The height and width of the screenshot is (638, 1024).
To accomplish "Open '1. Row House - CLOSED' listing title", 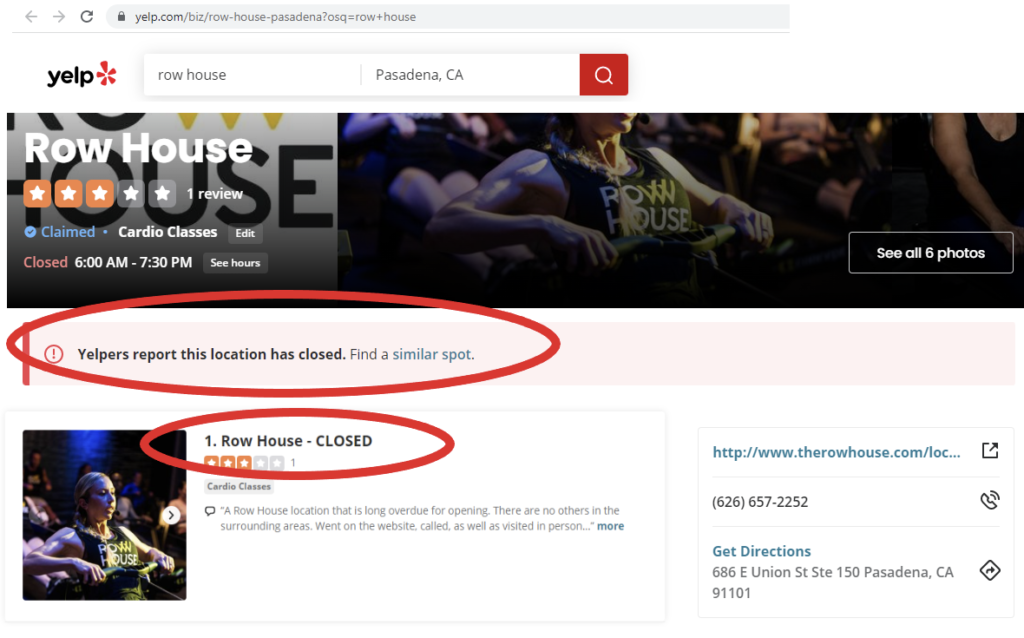I will [288, 441].
